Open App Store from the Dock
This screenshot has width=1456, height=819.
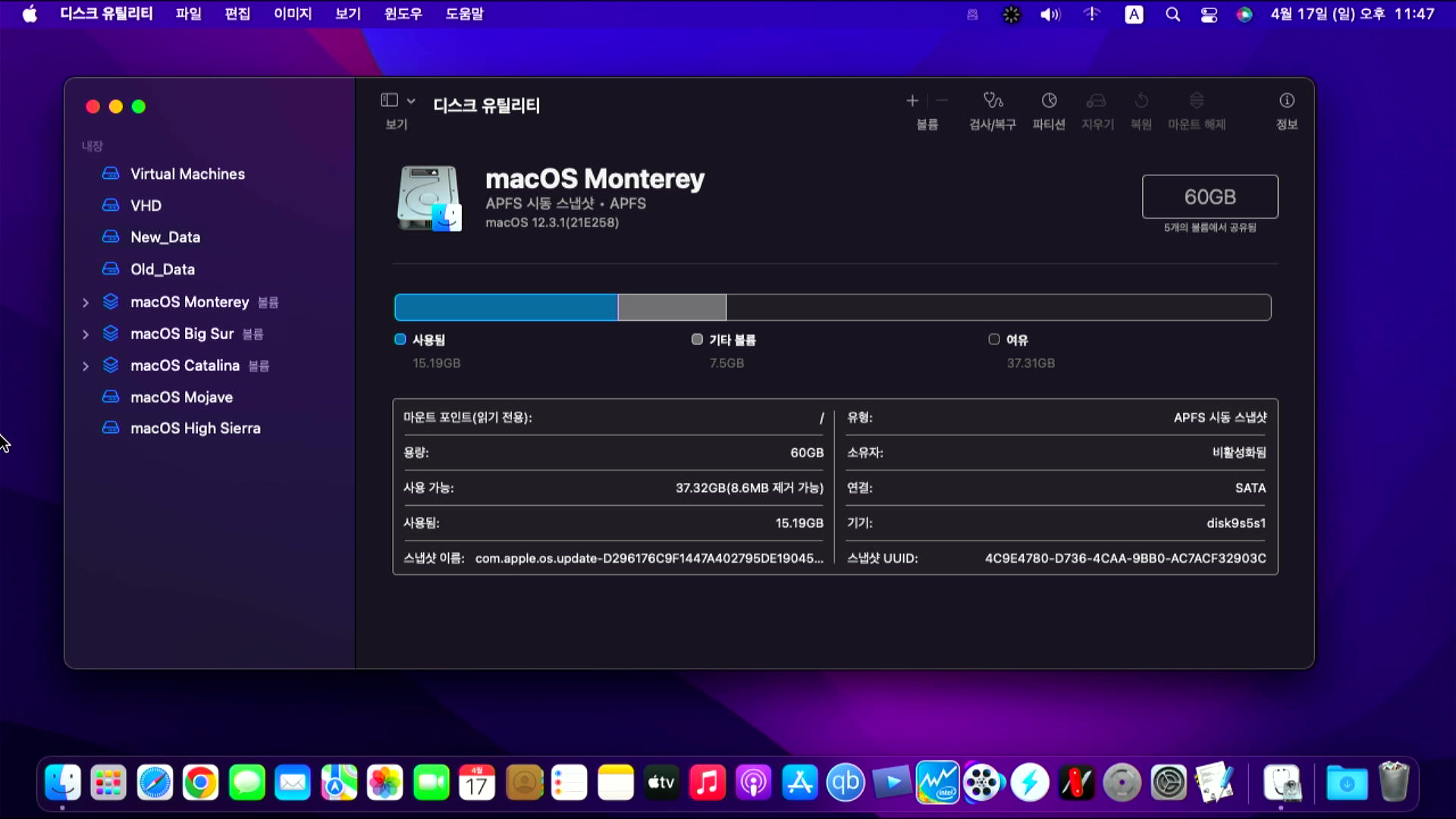point(799,783)
